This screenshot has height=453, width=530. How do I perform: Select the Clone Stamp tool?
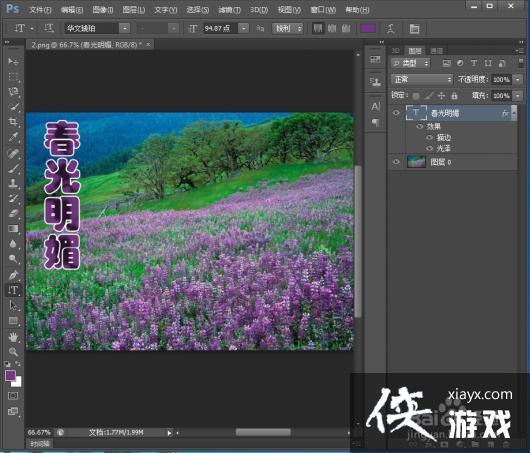(13, 183)
